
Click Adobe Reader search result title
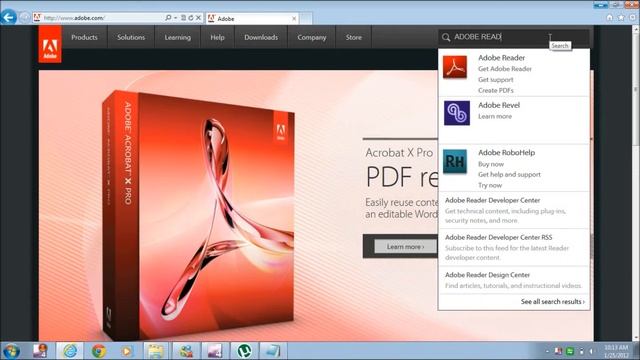point(501,58)
